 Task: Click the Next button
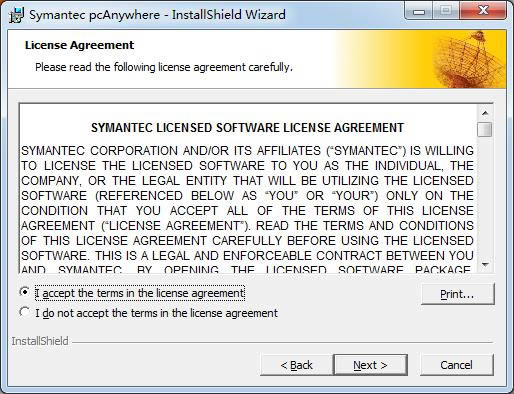tap(370, 365)
